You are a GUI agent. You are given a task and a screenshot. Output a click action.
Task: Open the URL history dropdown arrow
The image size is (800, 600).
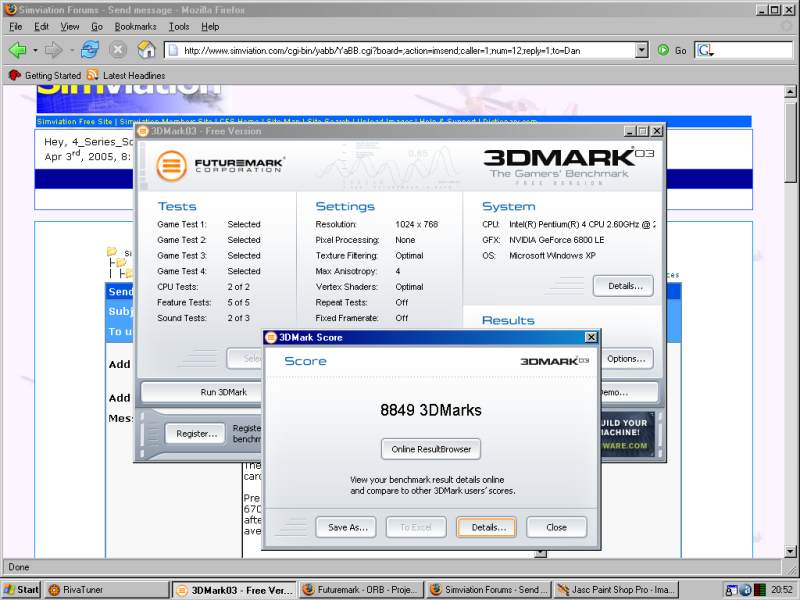[642, 50]
